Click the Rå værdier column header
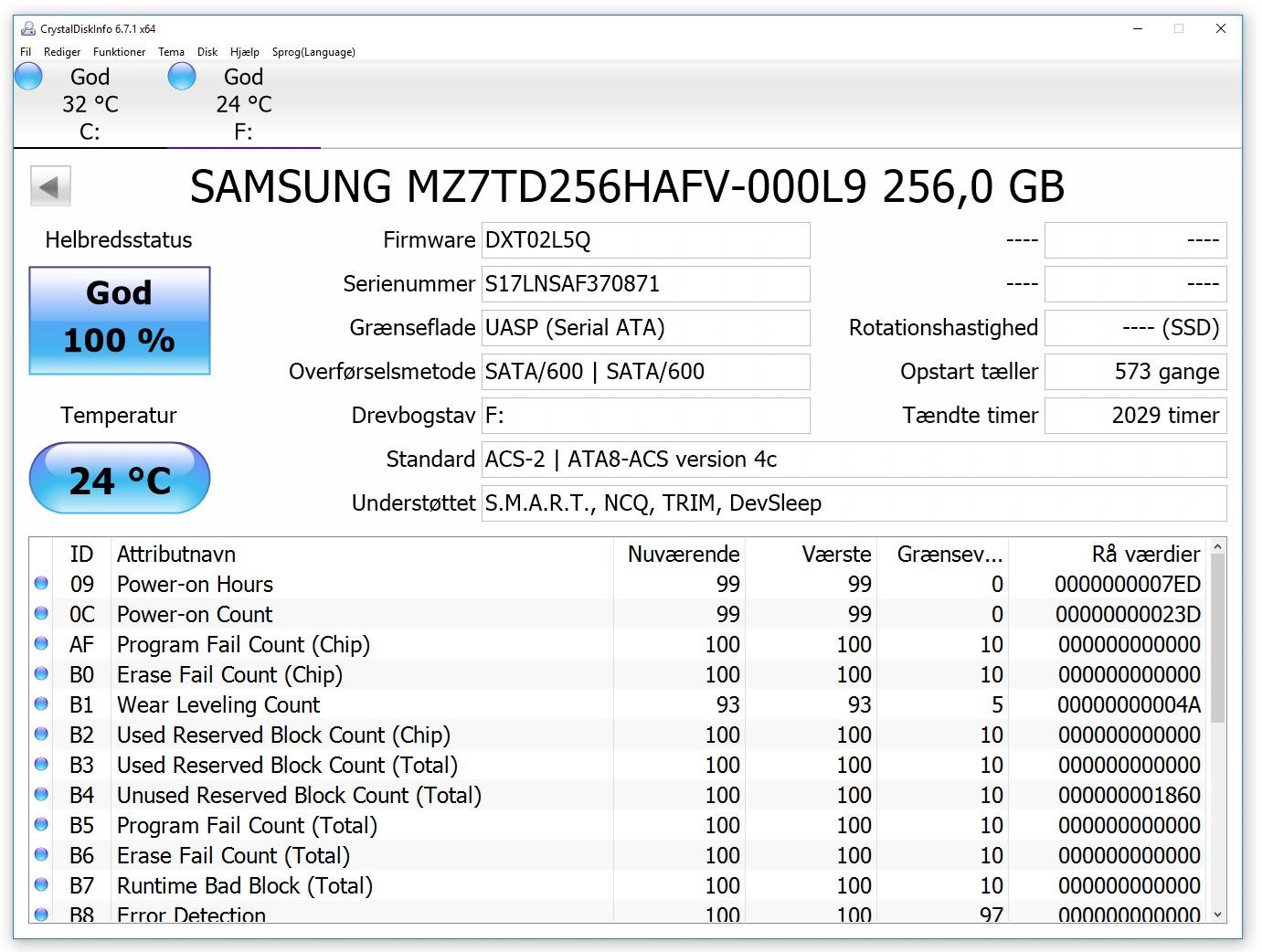The height and width of the screenshot is (952, 1262). 1108,554
